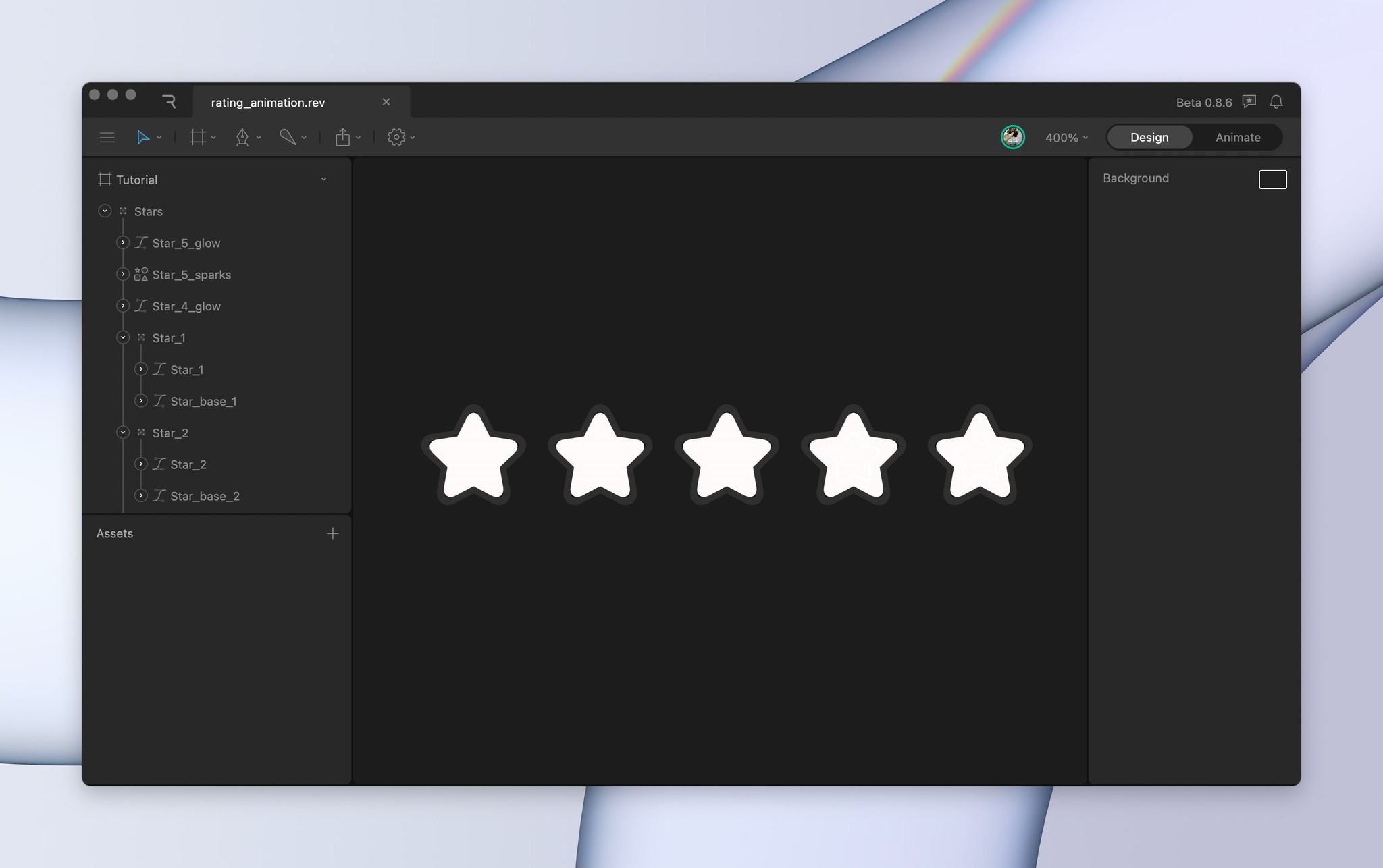Open the zoom level 400% dropdown
This screenshot has width=1383, height=868.
click(1065, 137)
